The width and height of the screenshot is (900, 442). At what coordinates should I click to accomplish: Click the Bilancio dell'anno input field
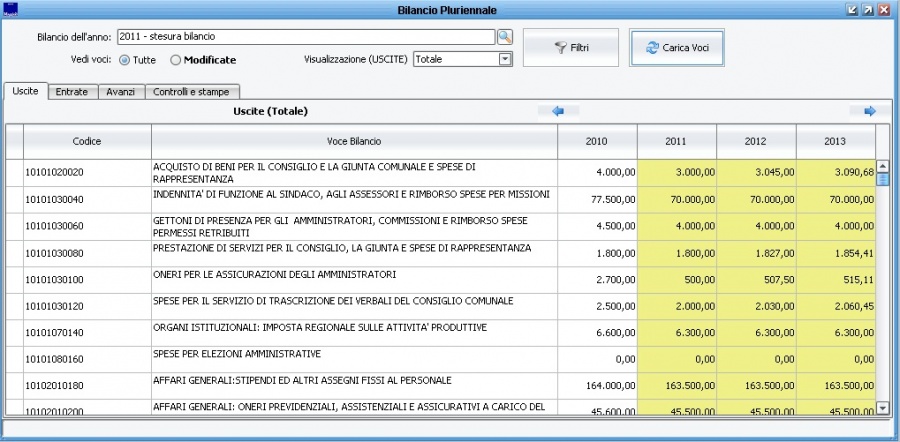[305, 37]
